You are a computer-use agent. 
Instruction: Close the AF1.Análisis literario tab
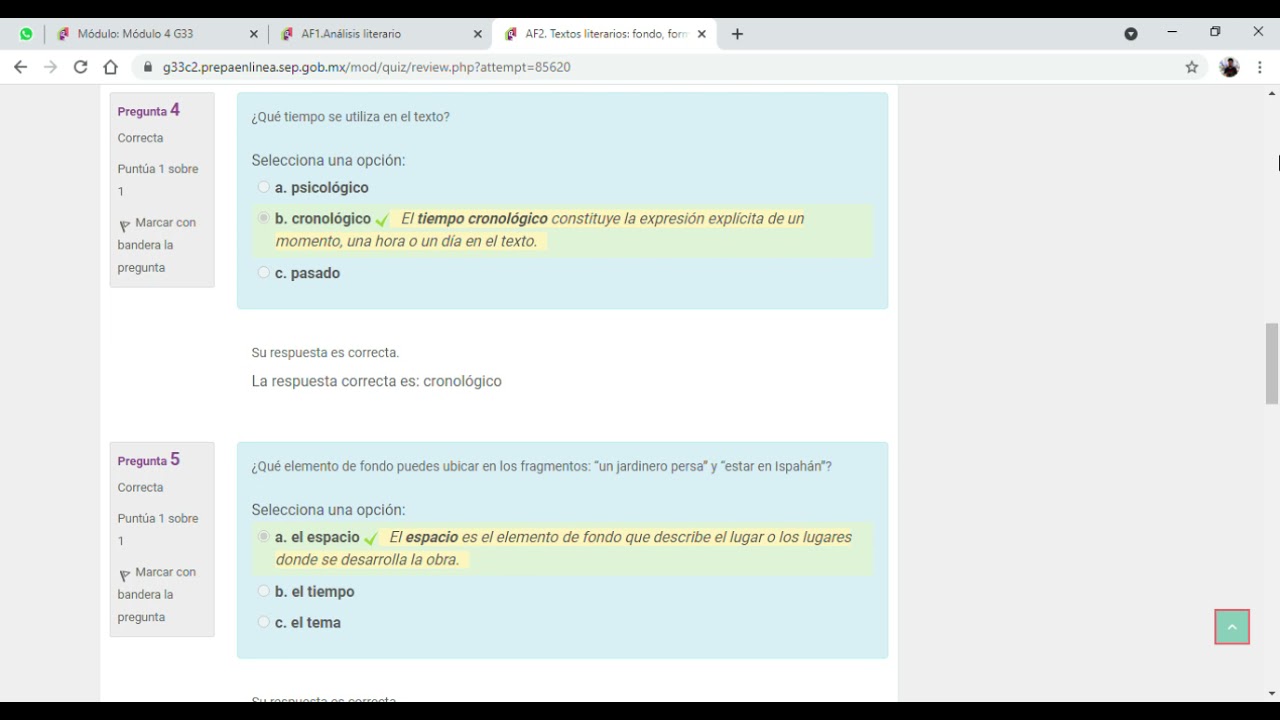(x=478, y=34)
